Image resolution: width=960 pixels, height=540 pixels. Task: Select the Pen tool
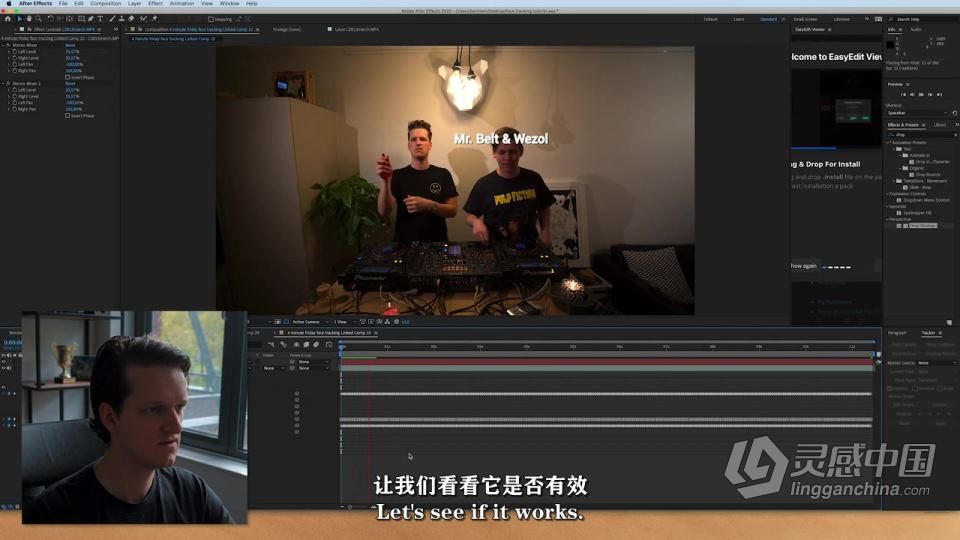click(x=91, y=19)
